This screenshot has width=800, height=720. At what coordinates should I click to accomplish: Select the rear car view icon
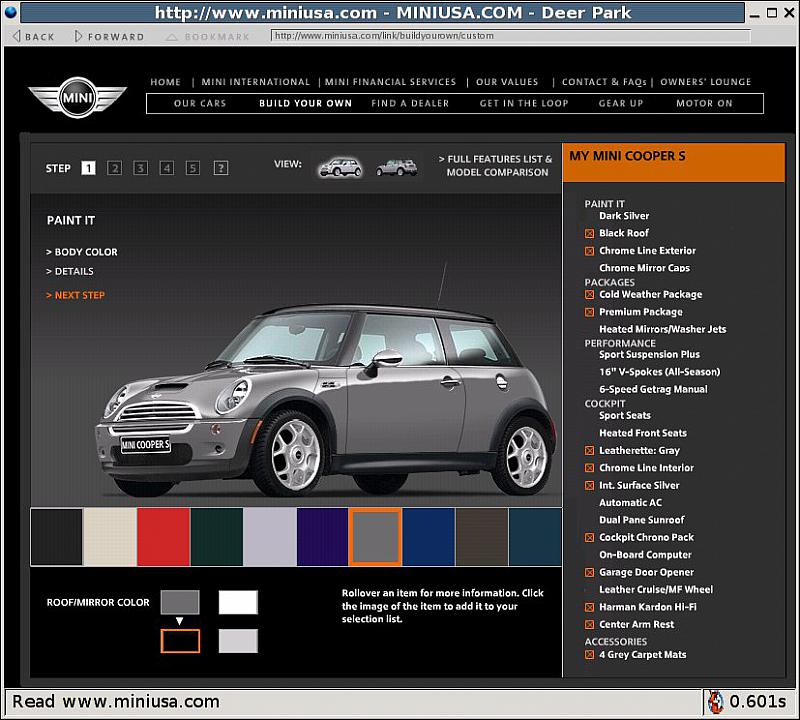point(397,167)
